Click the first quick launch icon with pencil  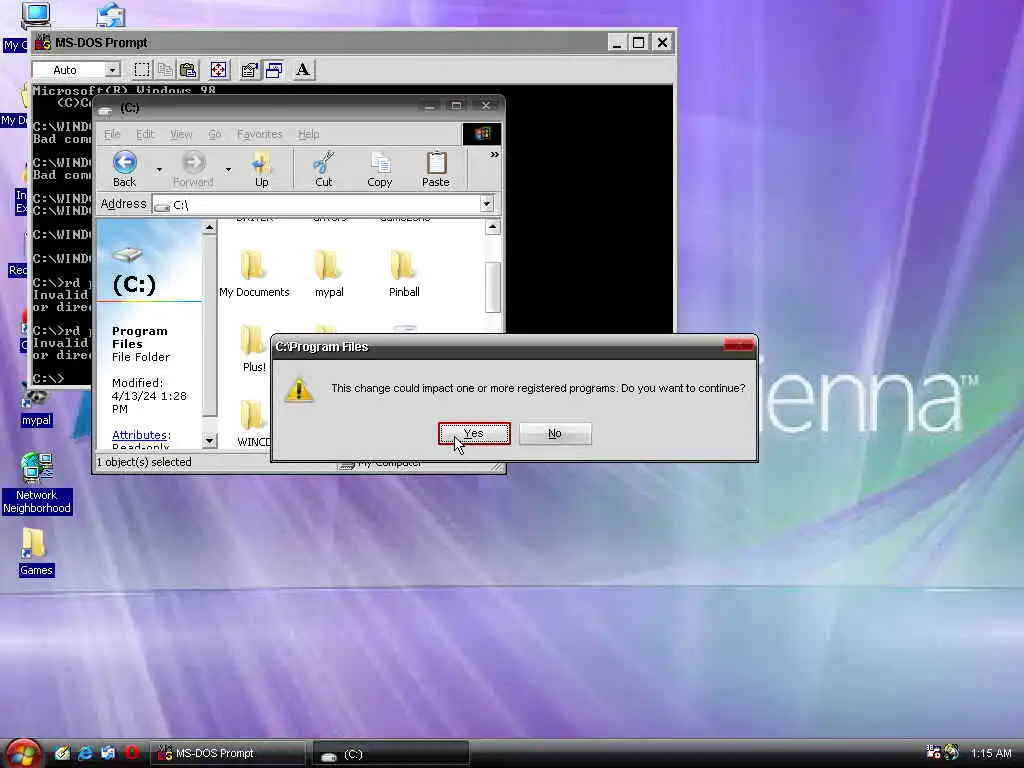pyautogui.click(x=63, y=753)
